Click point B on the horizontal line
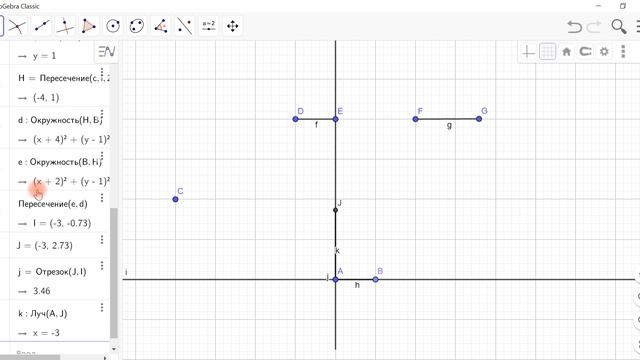This screenshot has height=360, width=640. [x=376, y=280]
